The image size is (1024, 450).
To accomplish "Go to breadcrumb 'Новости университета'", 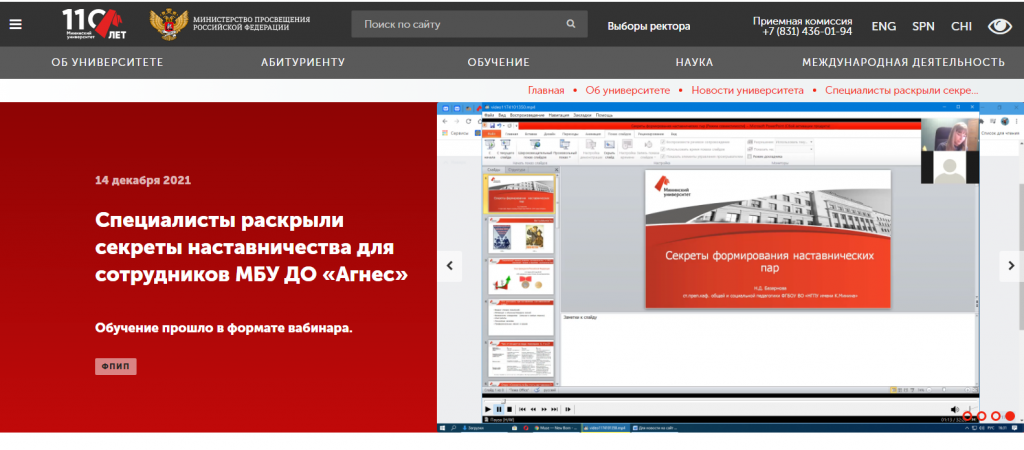I will [748, 90].
